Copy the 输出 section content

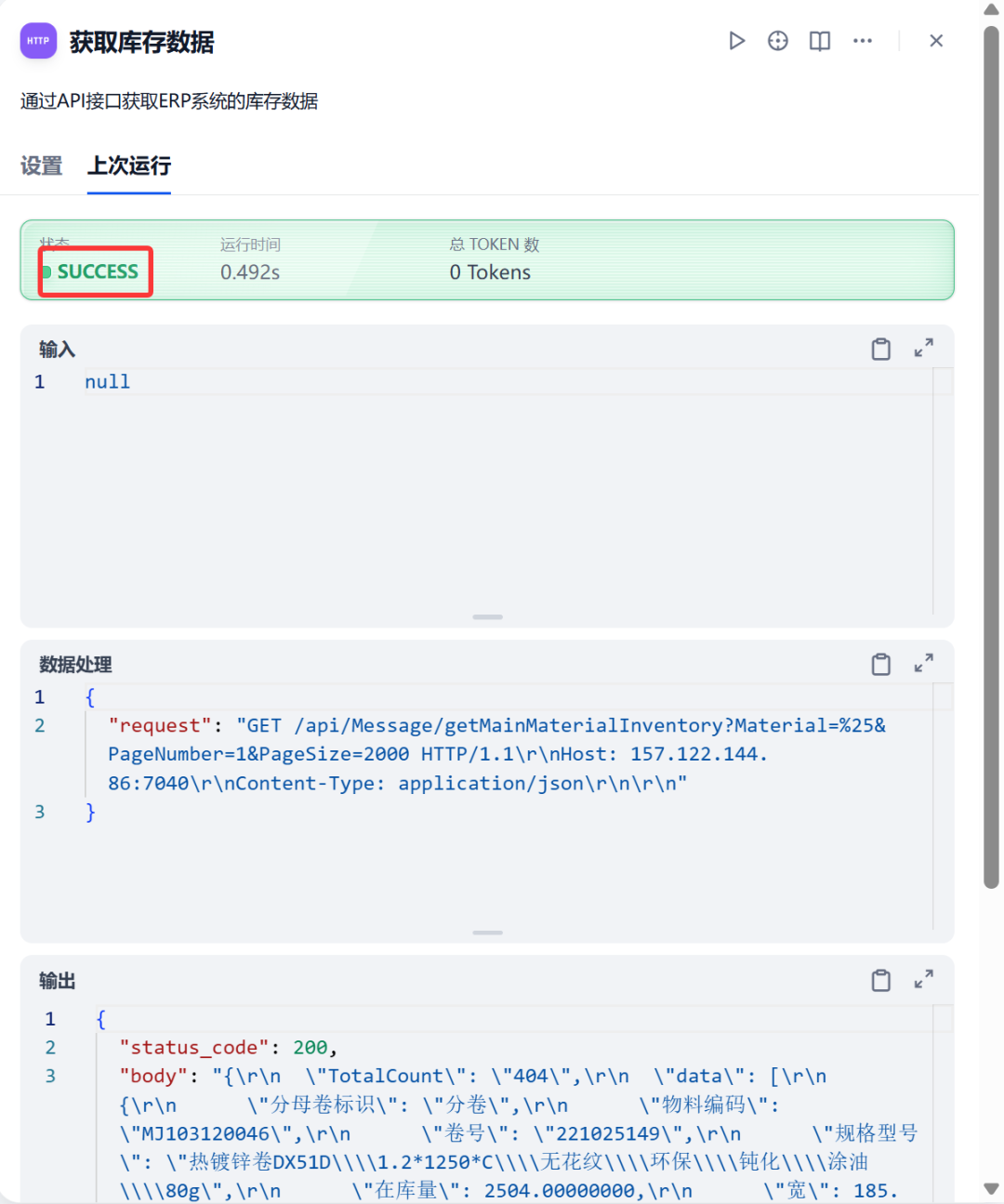[x=880, y=981]
